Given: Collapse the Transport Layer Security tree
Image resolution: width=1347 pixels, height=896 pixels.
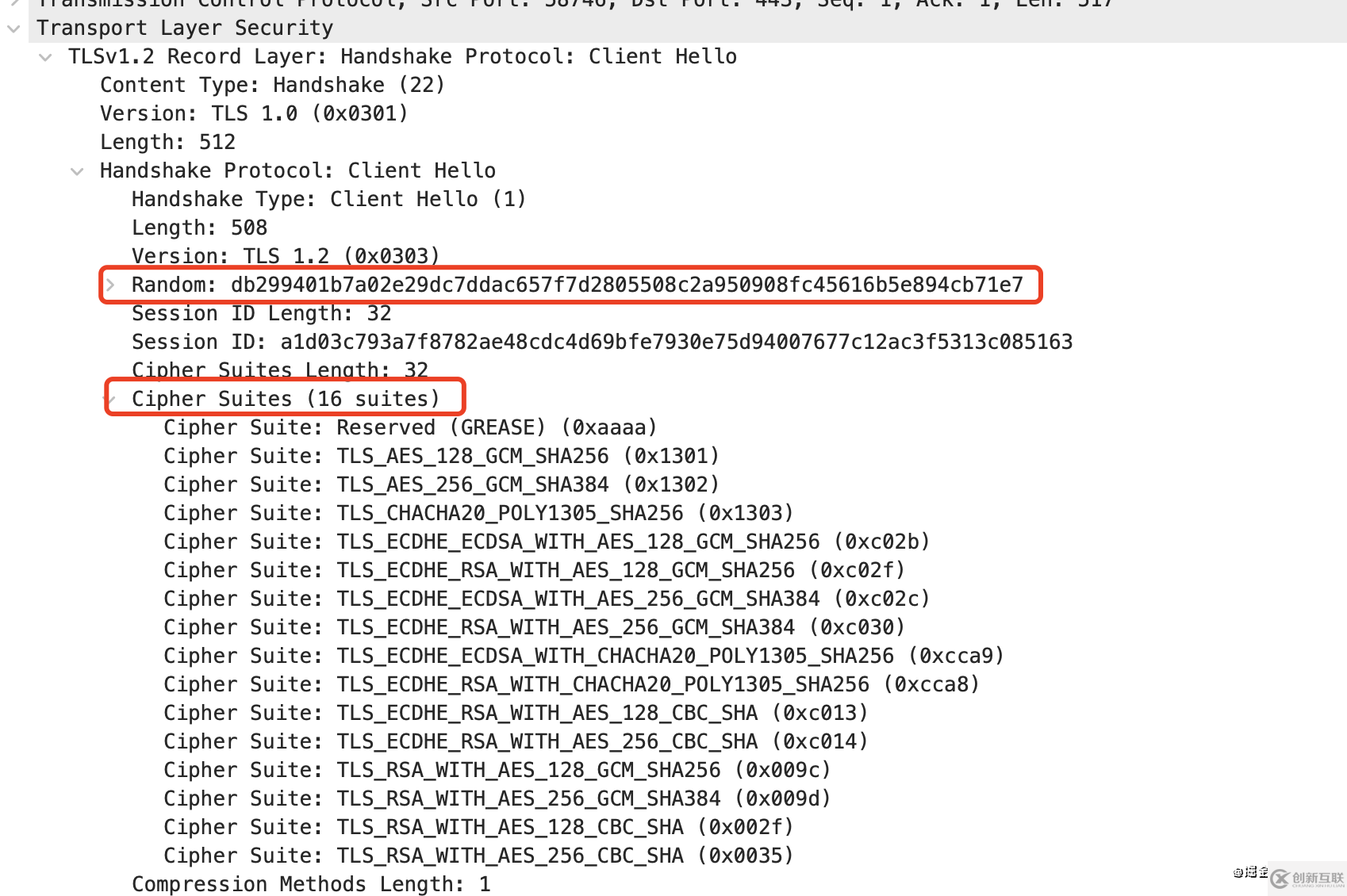Looking at the screenshot, I should (13, 29).
